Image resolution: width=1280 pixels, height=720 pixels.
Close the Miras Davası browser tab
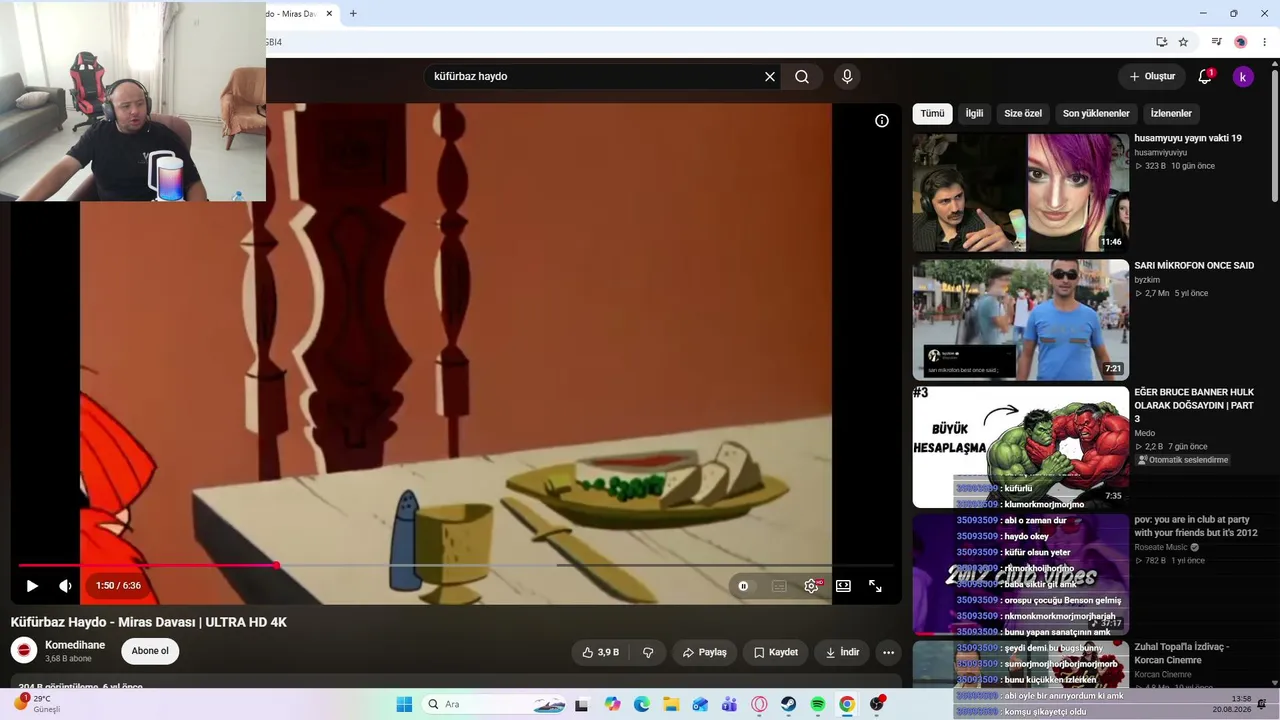[x=327, y=14]
